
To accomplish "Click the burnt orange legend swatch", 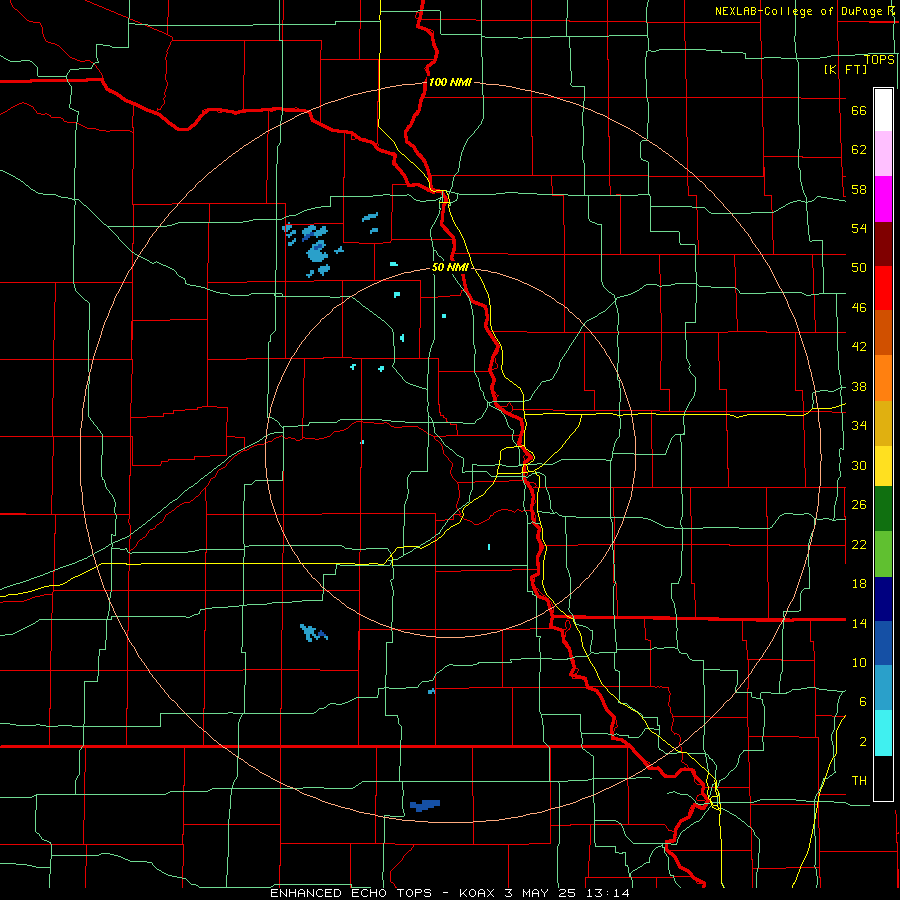I will tap(883, 333).
